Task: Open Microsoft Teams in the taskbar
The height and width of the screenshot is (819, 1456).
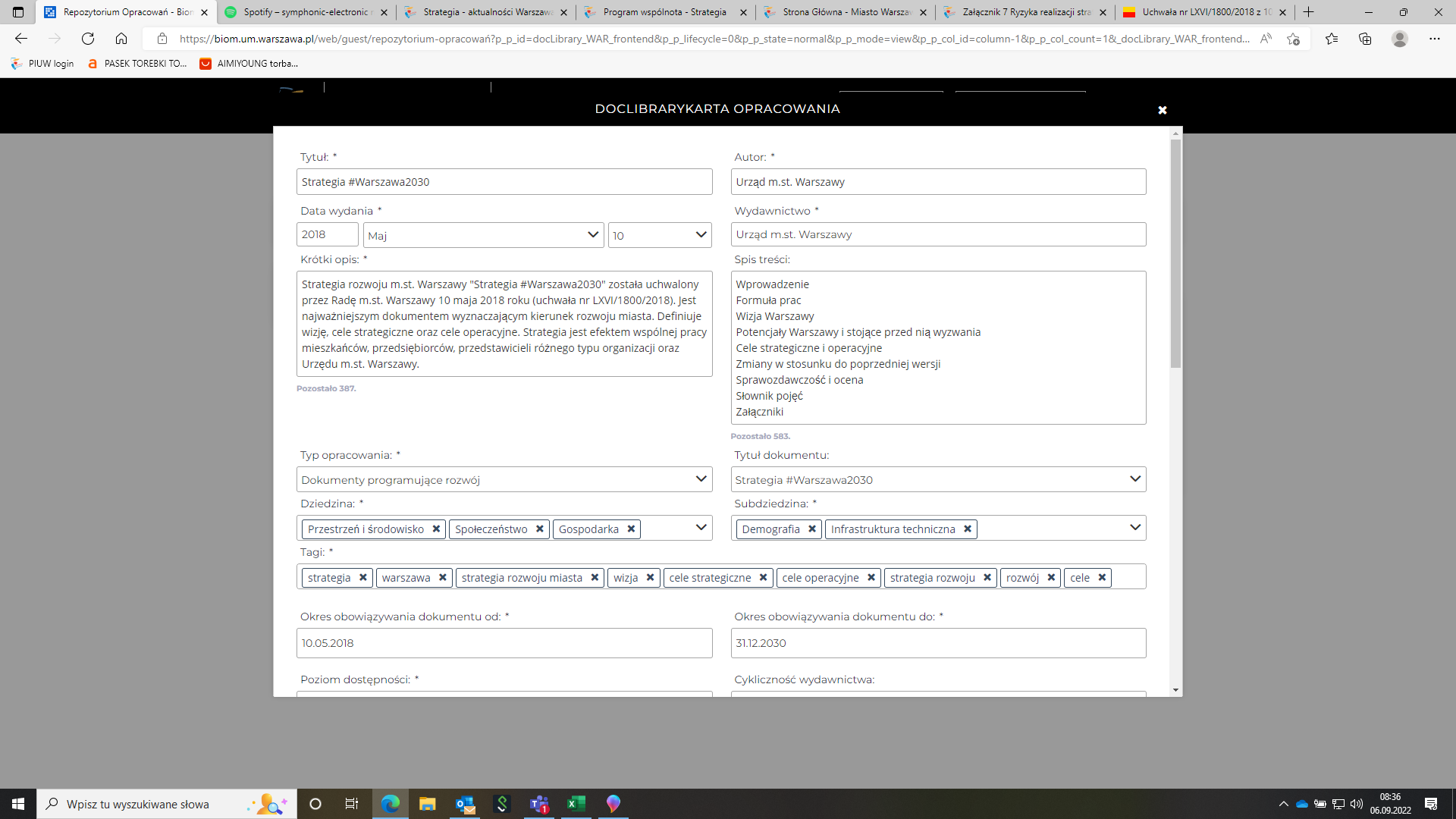Action: (539, 804)
